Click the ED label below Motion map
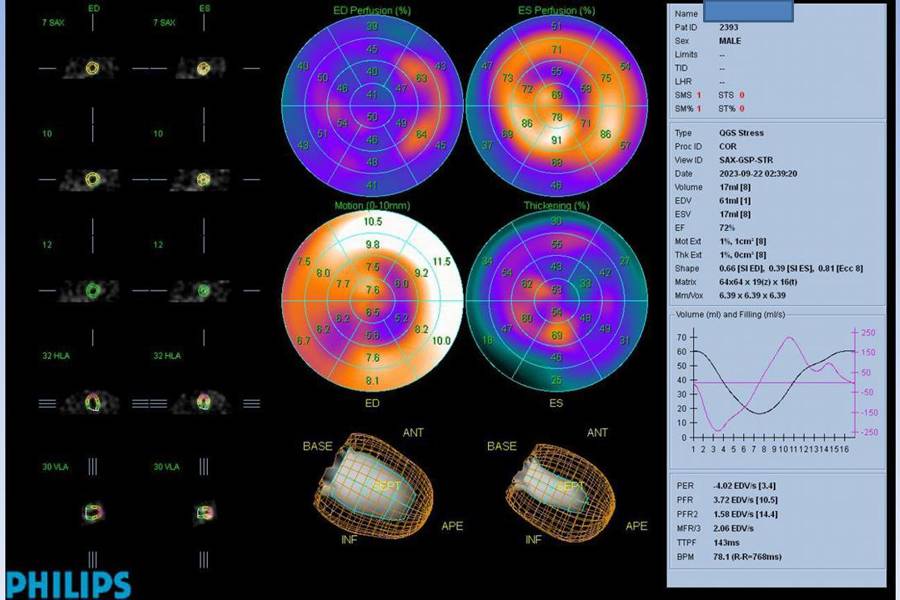This screenshot has height=600, width=900. point(372,404)
